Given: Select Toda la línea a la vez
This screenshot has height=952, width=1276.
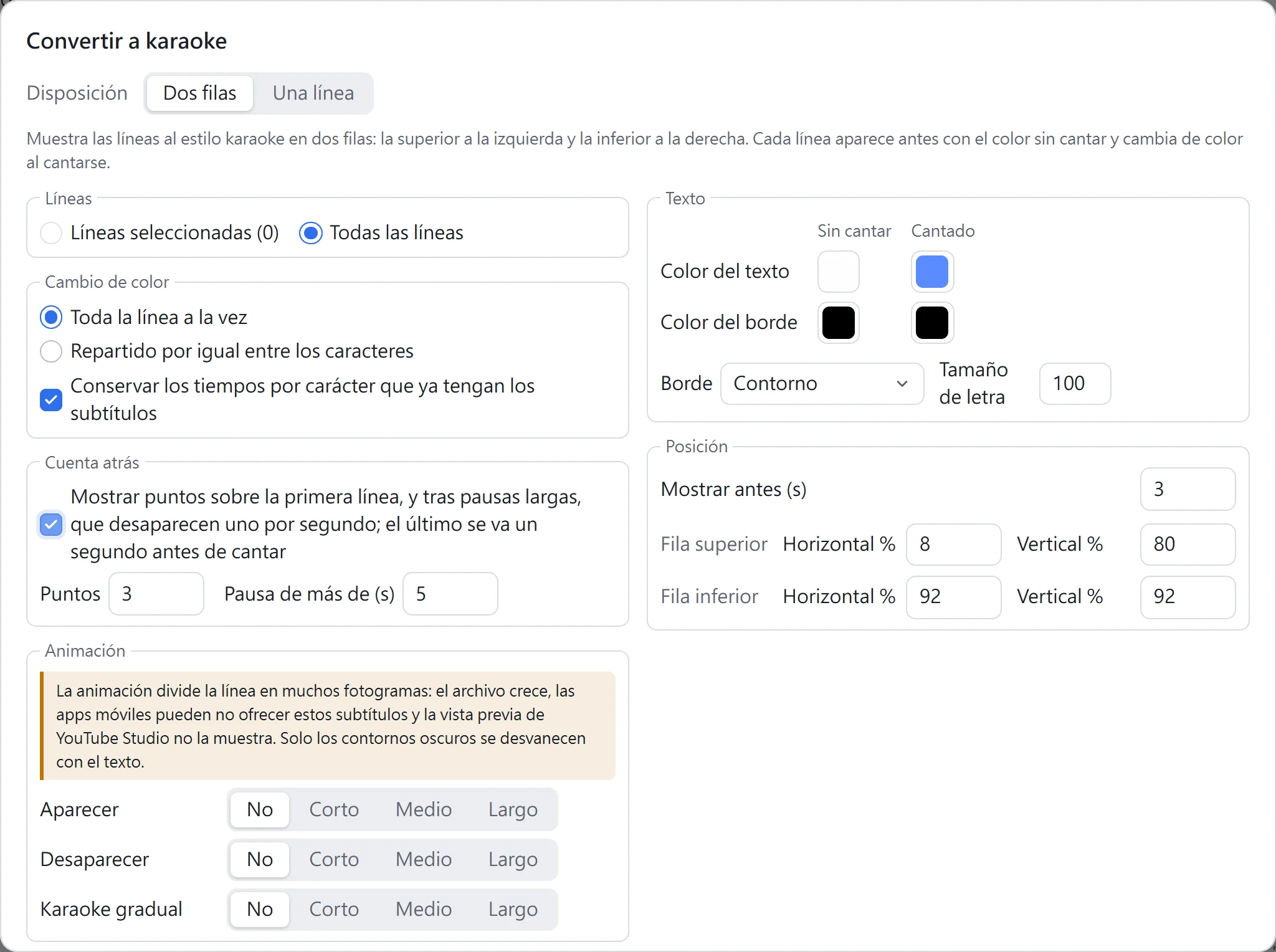Looking at the screenshot, I should click(51, 318).
